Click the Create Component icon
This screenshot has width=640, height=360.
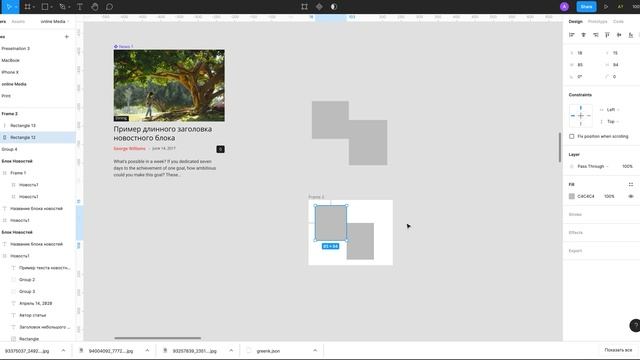(x=319, y=7)
